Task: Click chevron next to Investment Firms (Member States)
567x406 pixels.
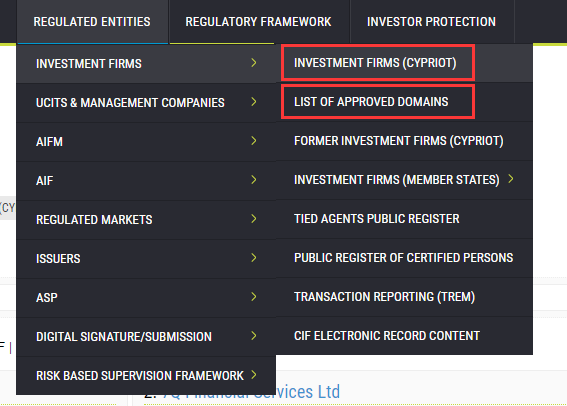Action: (x=511, y=179)
